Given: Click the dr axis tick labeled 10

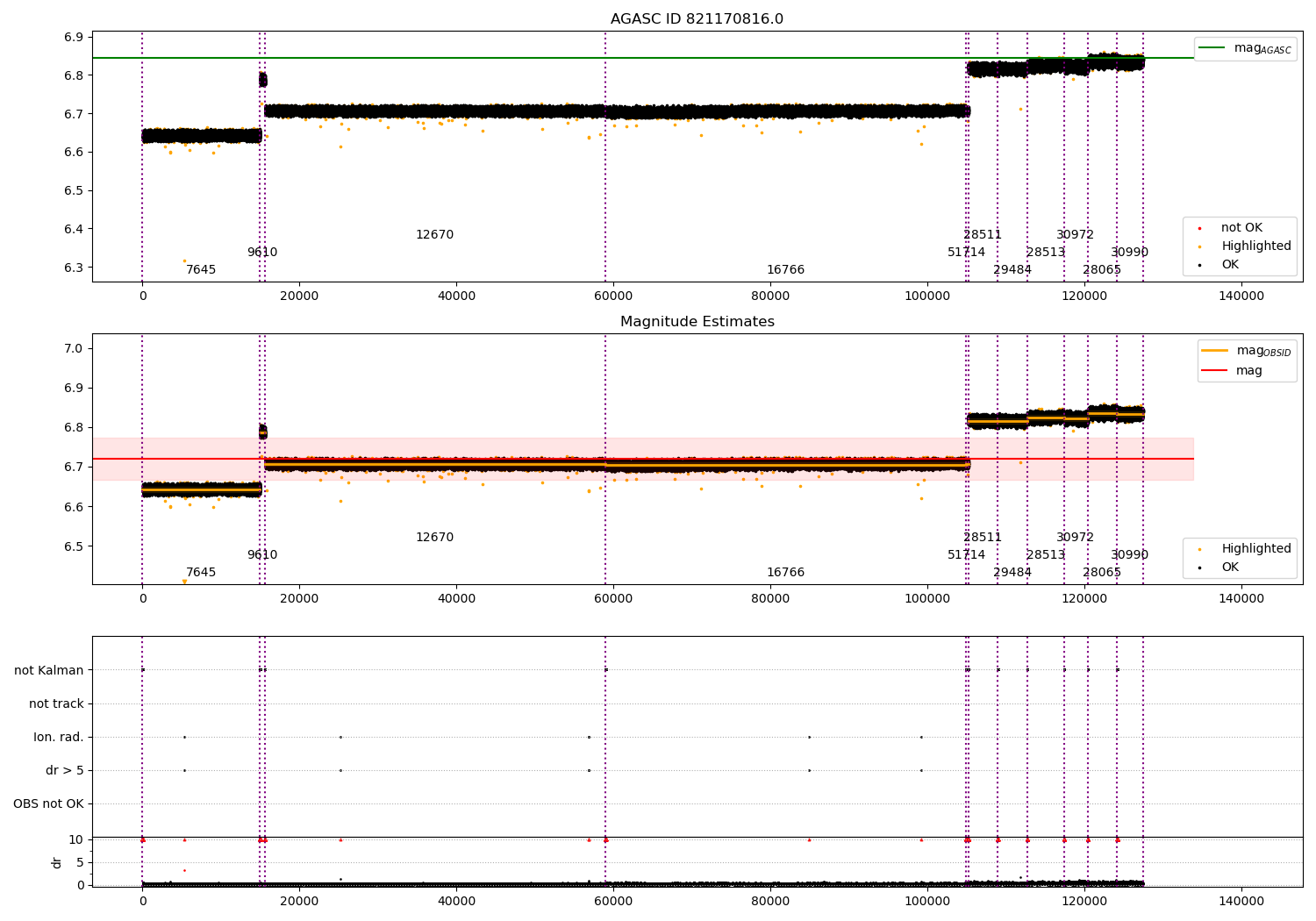Looking at the screenshot, I should [76, 840].
